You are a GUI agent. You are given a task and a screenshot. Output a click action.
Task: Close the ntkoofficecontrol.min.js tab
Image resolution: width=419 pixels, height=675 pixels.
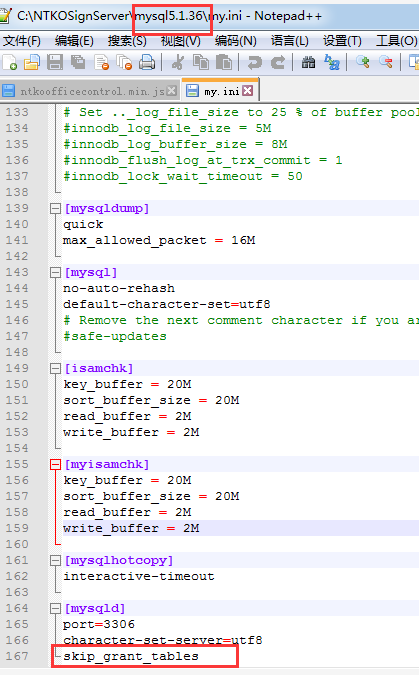(x=171, y=91)
